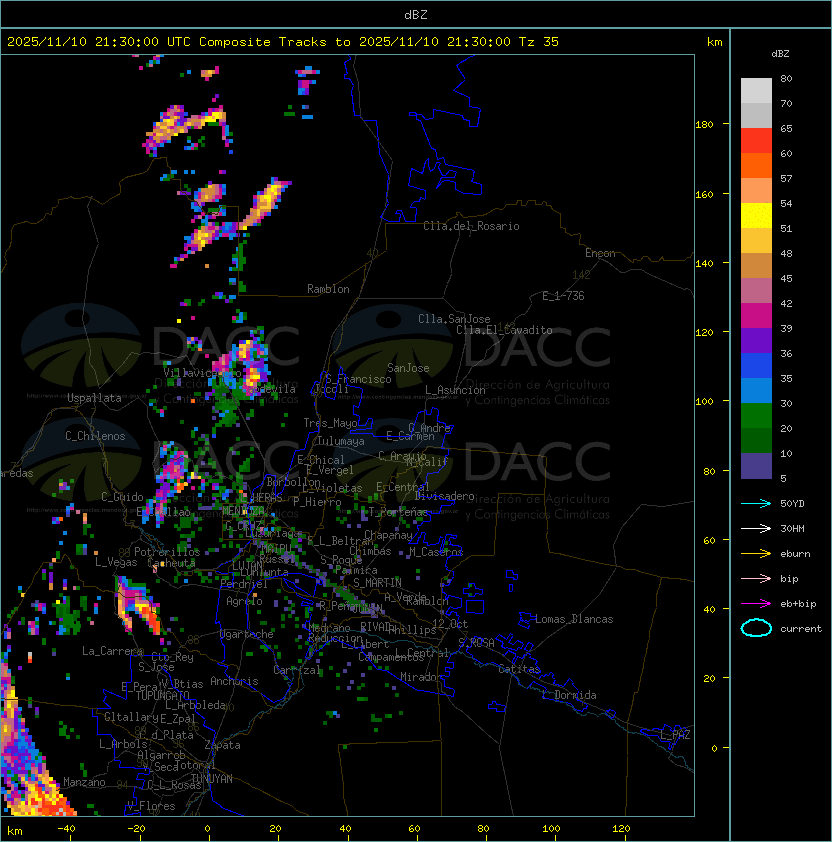Click the 'C_Chilenos' map label

coord(95,436)
